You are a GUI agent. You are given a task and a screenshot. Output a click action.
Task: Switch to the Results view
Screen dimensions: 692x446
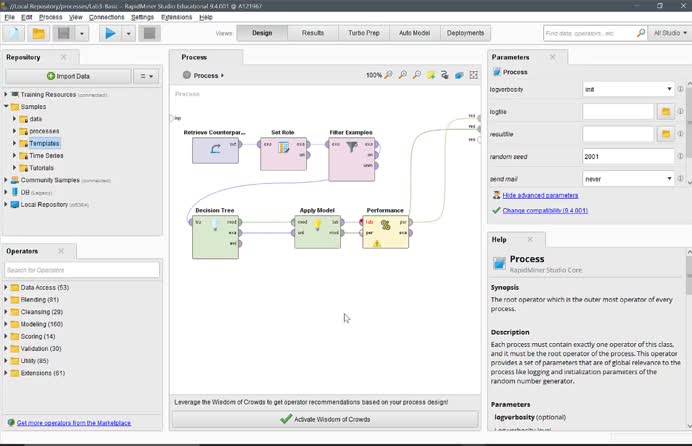click(313, 33)
